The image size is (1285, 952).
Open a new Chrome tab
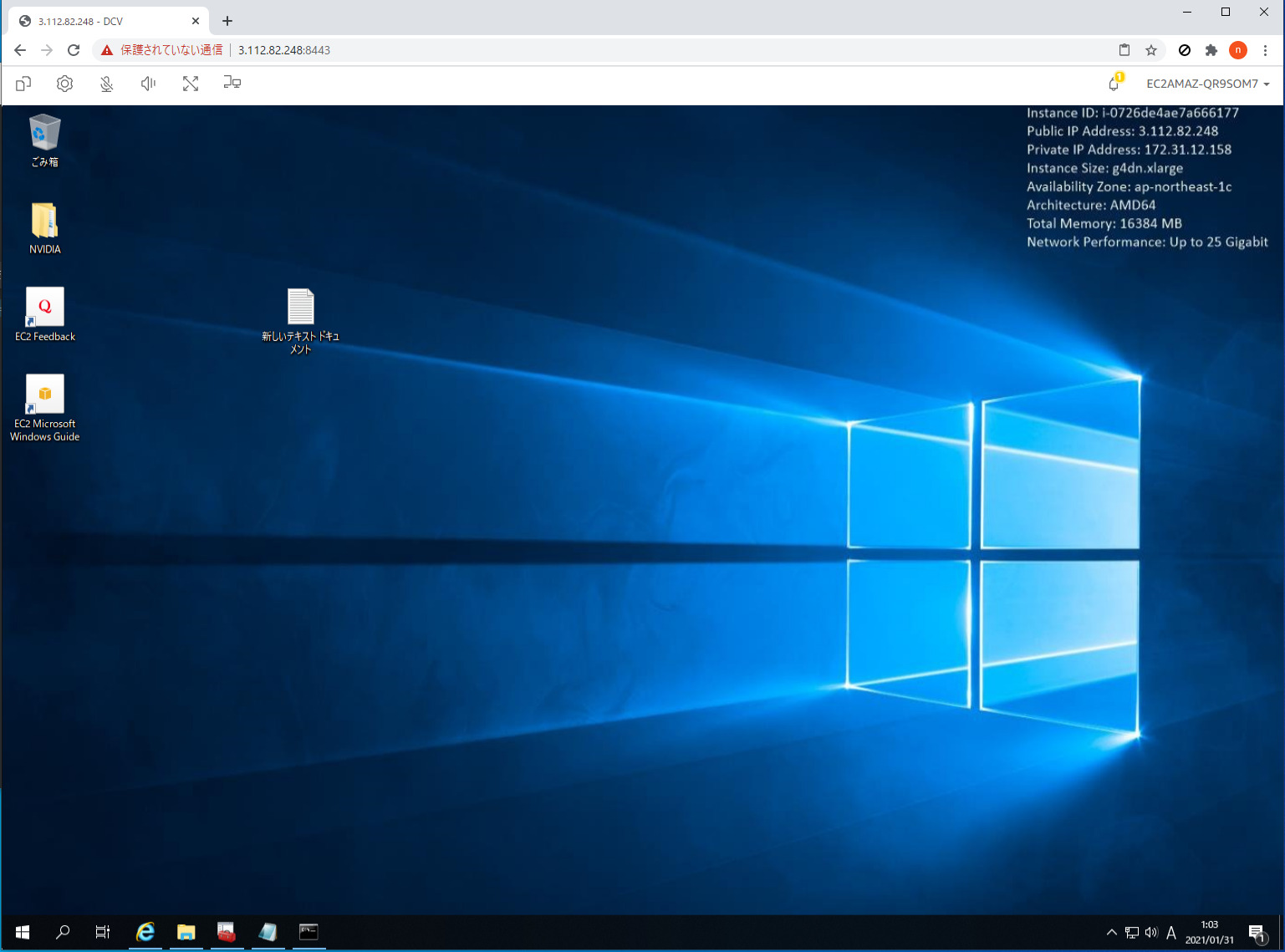tap(227, 21)
